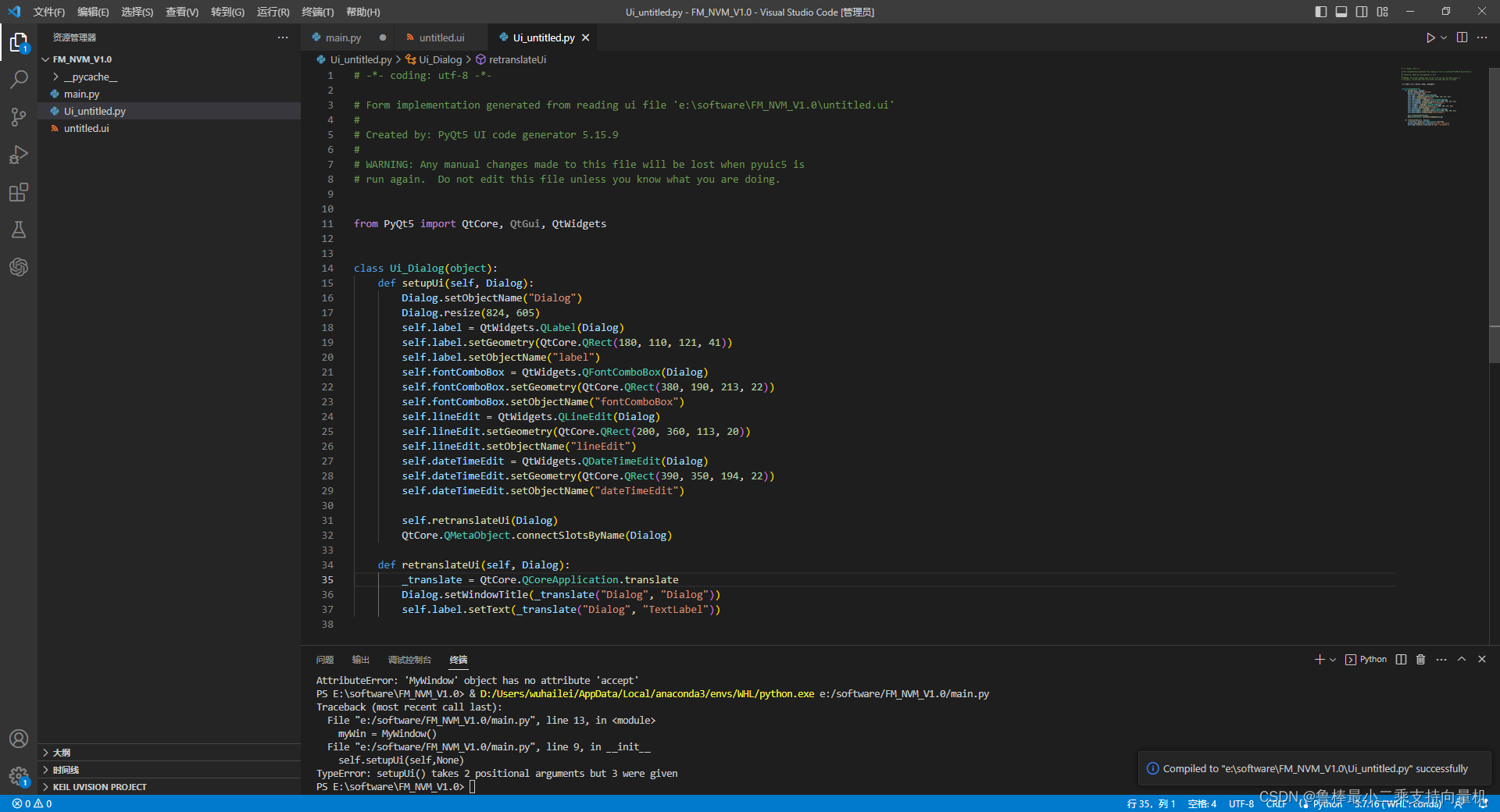Open the Search view in activity bar
The image size is (1500, 812).
(x=19, y=80)
